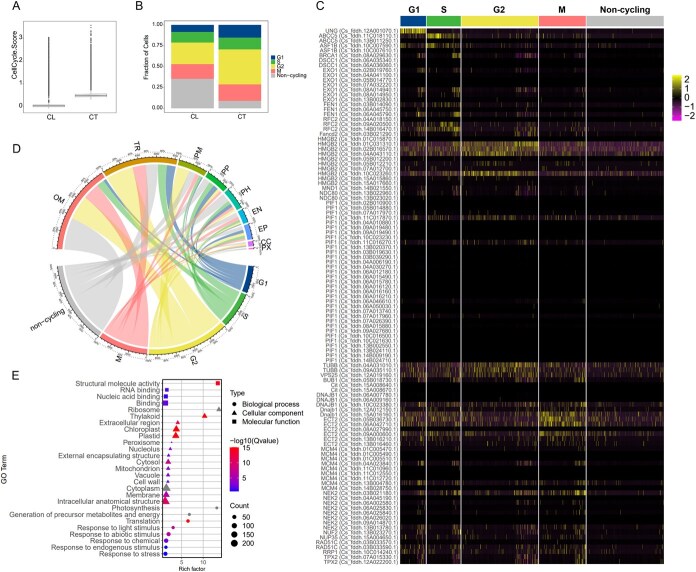Click the Nucleic acid binding GO term

[x=128, y=397]
